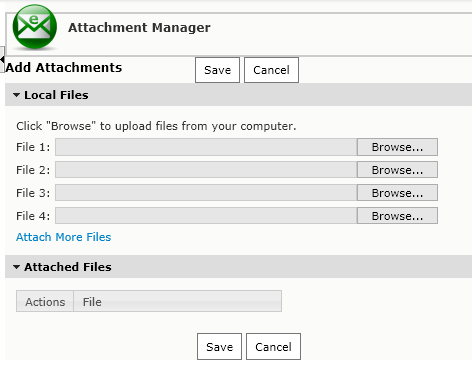The image size is (472, 375).
Task: Click the top Save button
Action: [x=217, y=70]
